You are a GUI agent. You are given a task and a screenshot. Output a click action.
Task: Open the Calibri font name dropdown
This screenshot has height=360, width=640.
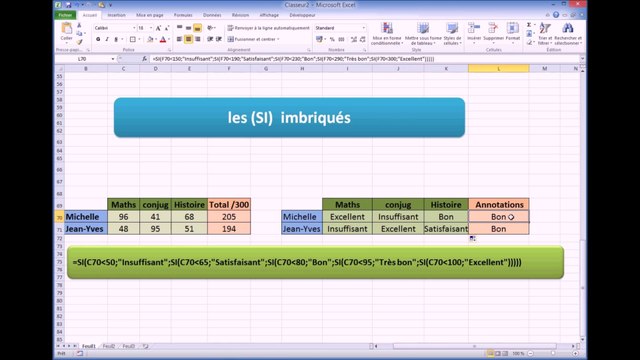[x=134, y=28]
